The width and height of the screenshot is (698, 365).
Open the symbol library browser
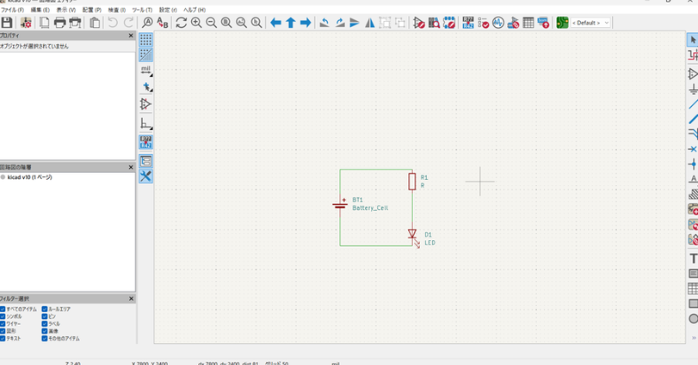click(x=434, y=22)
